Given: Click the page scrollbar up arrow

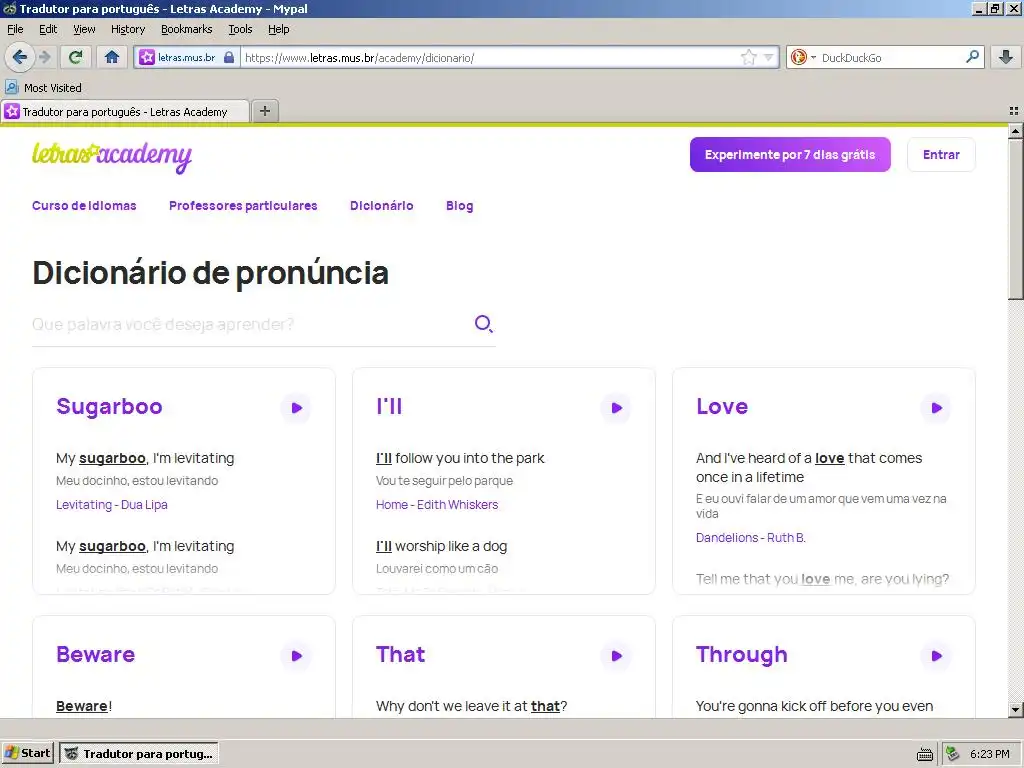Looking at the screenshot, I should pyautogui.click(x=1015, y=131).
